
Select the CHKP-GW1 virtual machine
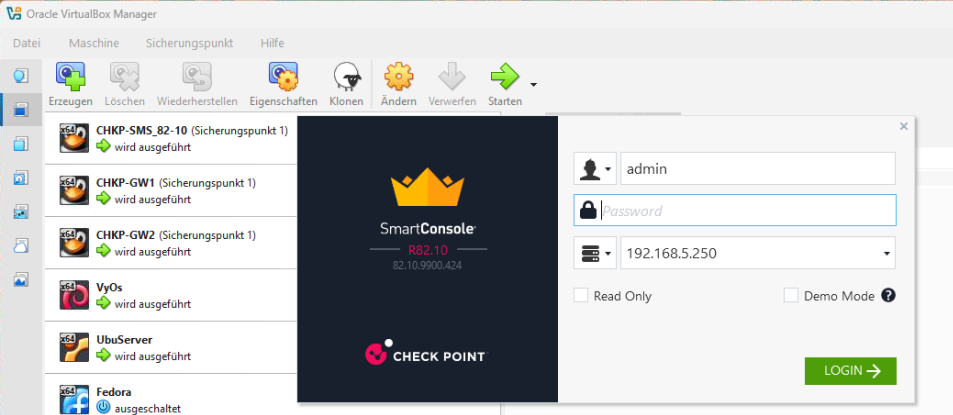pyautogui.click(x=173, y=190)
